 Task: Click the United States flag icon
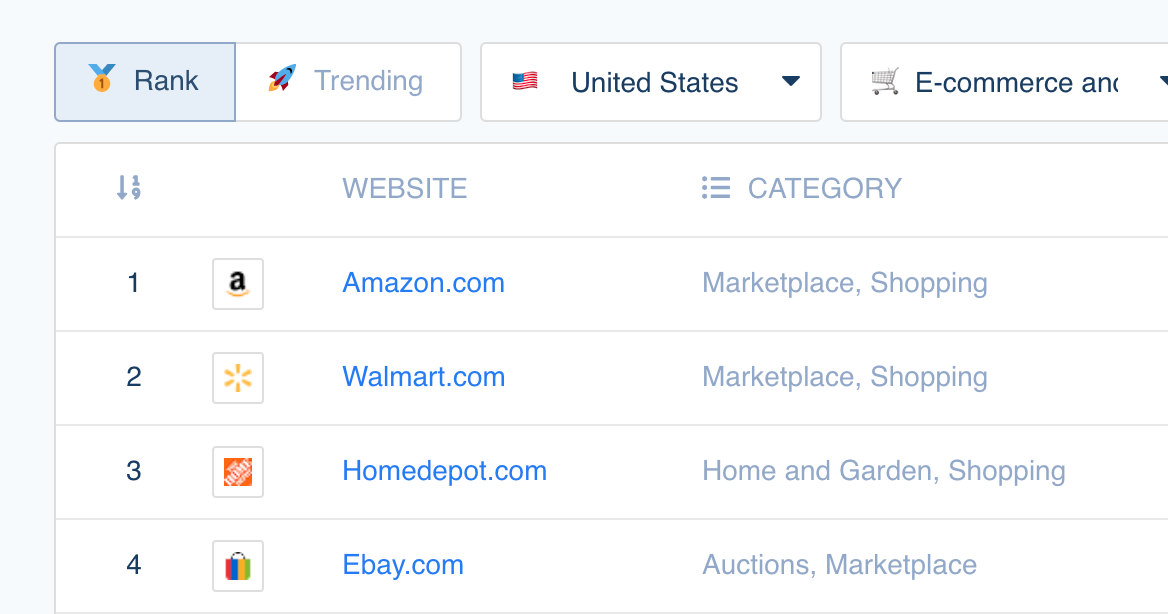[525, 81]
